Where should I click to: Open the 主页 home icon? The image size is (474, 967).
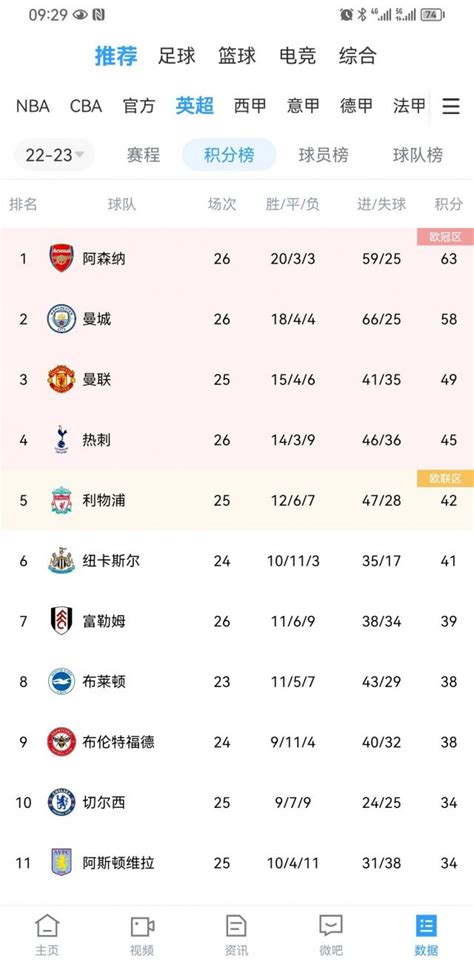click(x=47, y=926)
